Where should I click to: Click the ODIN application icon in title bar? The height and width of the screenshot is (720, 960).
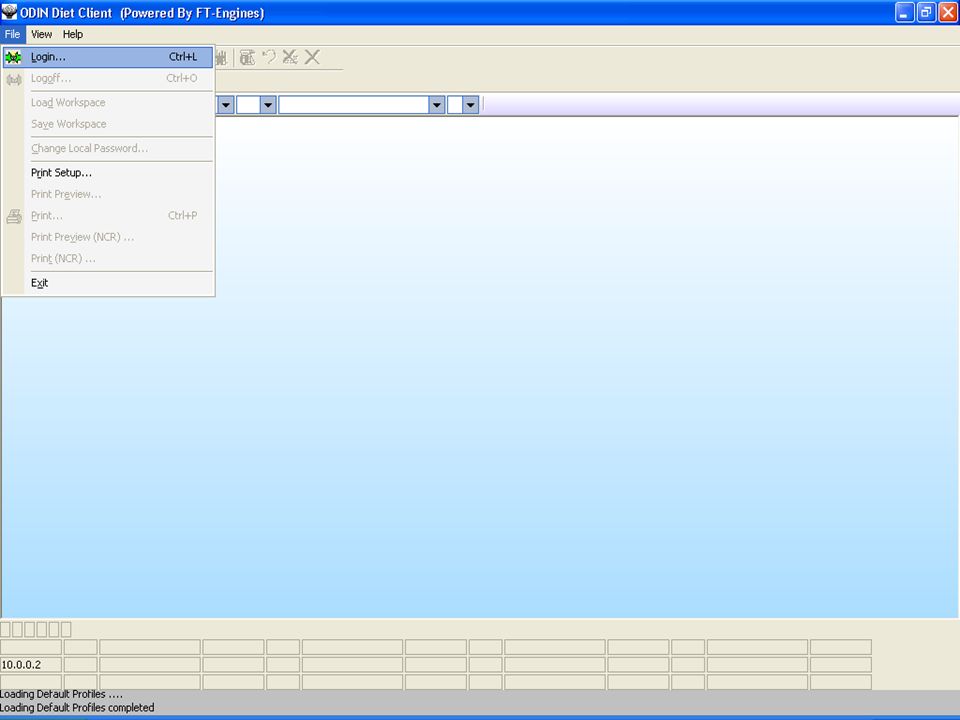[9, 12]
